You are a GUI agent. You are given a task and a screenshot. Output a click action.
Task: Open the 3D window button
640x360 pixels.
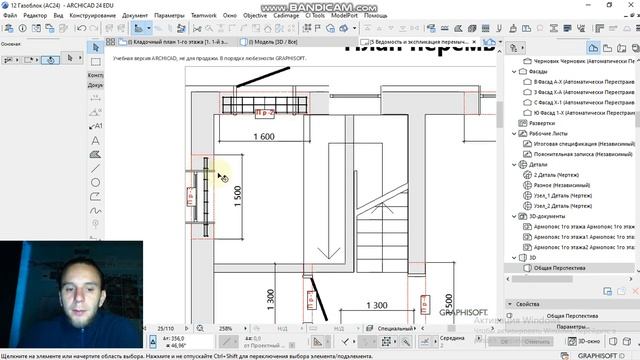[x=584, y=341]
